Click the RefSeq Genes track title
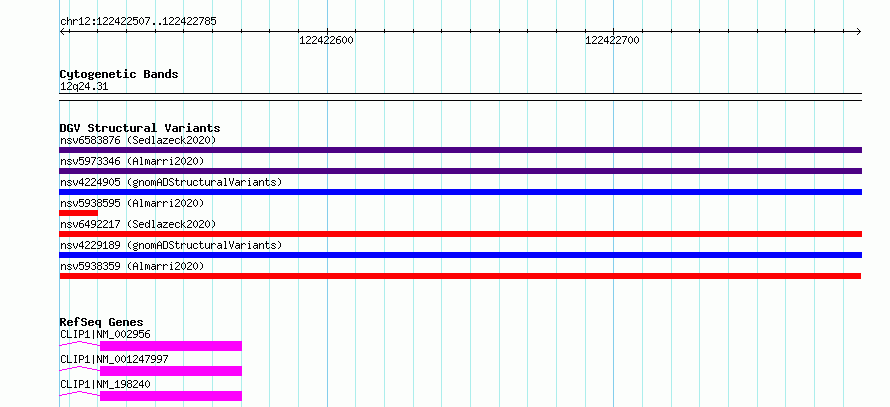 pyautogui.click(x=102, y=322)
